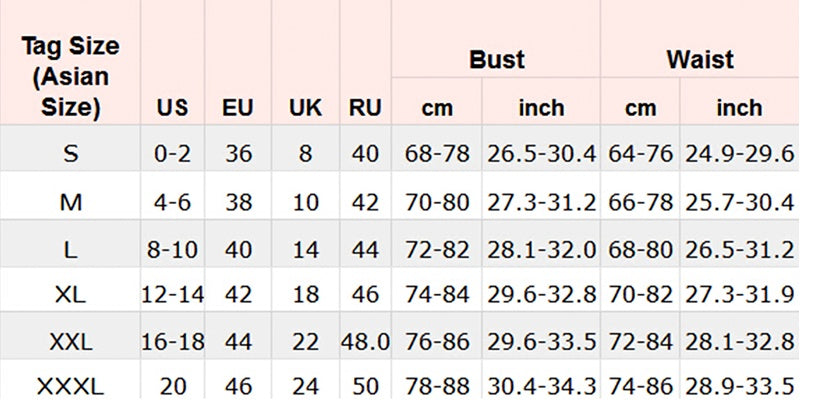Image resolution: width=815 pixels, height=412 pixels.
Task: Click the "XXL" tag size cell
Action: pyautogui.click(x=70, y=343)
